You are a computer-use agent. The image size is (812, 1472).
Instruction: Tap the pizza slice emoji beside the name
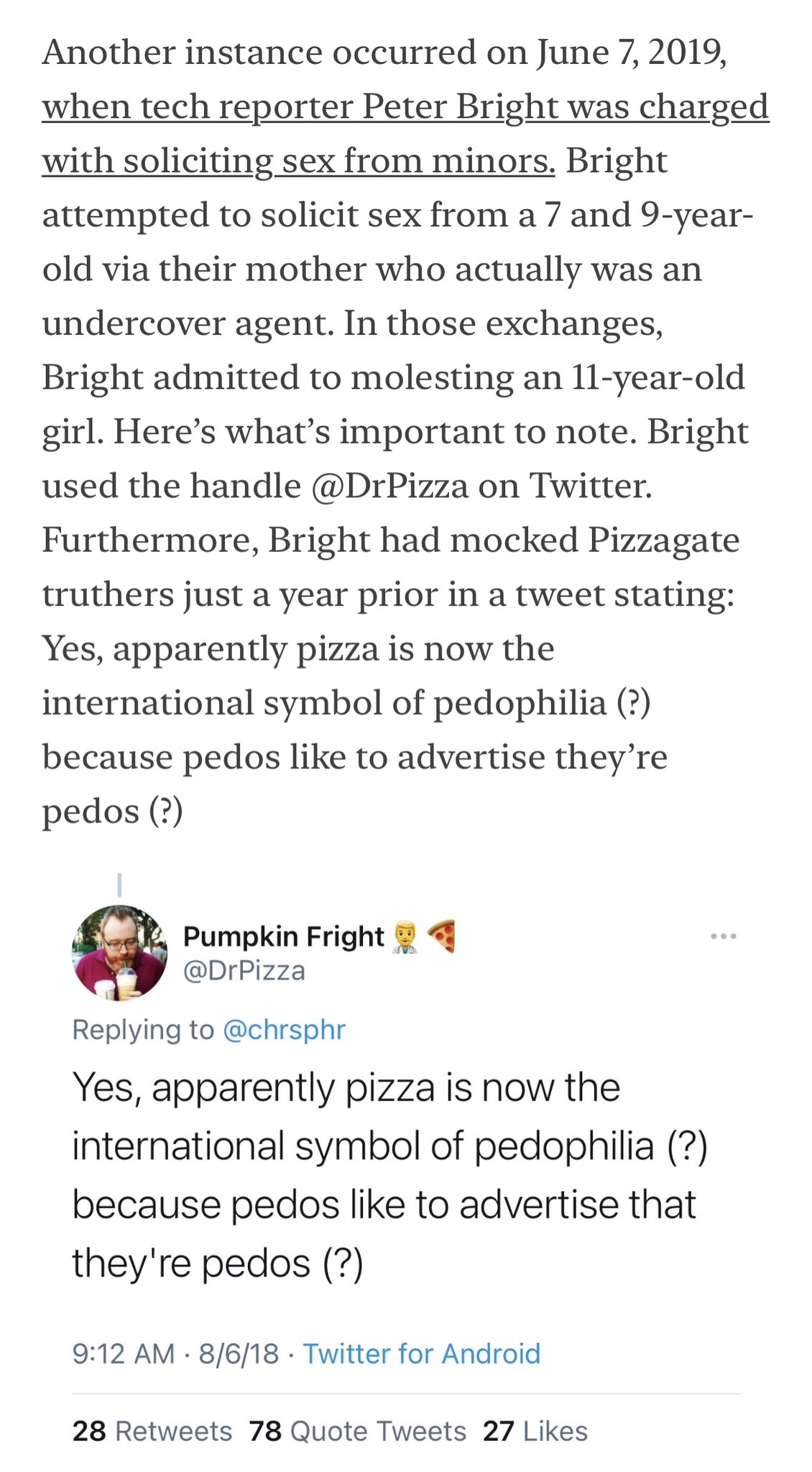point(442,937)
